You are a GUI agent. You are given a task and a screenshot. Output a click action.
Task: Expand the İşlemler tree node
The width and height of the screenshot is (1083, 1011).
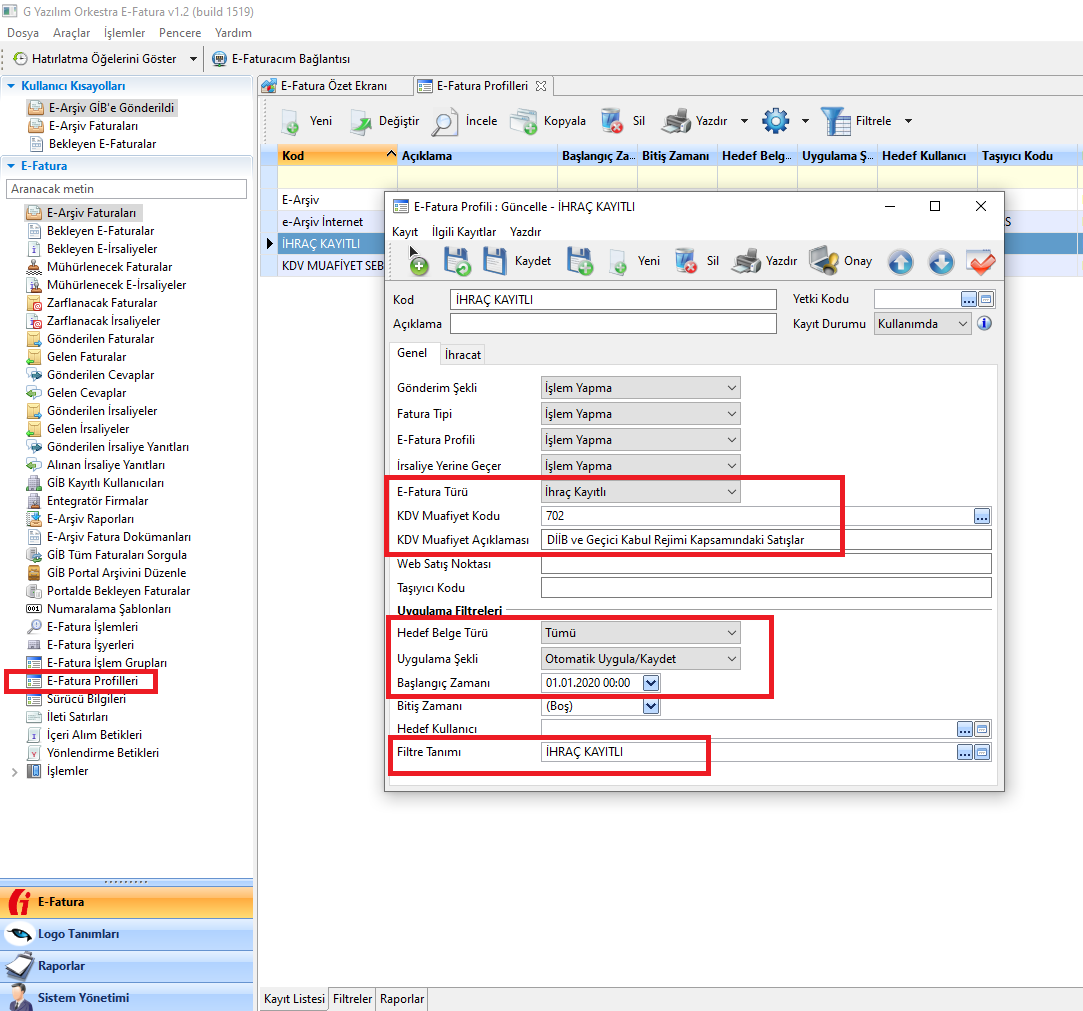(x=14, y=771)
